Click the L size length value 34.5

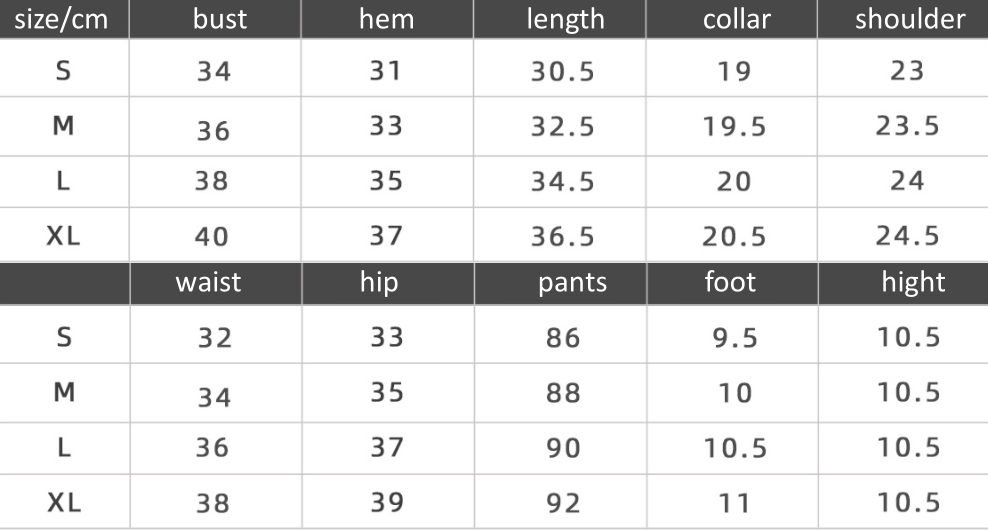tap(562, 182)
